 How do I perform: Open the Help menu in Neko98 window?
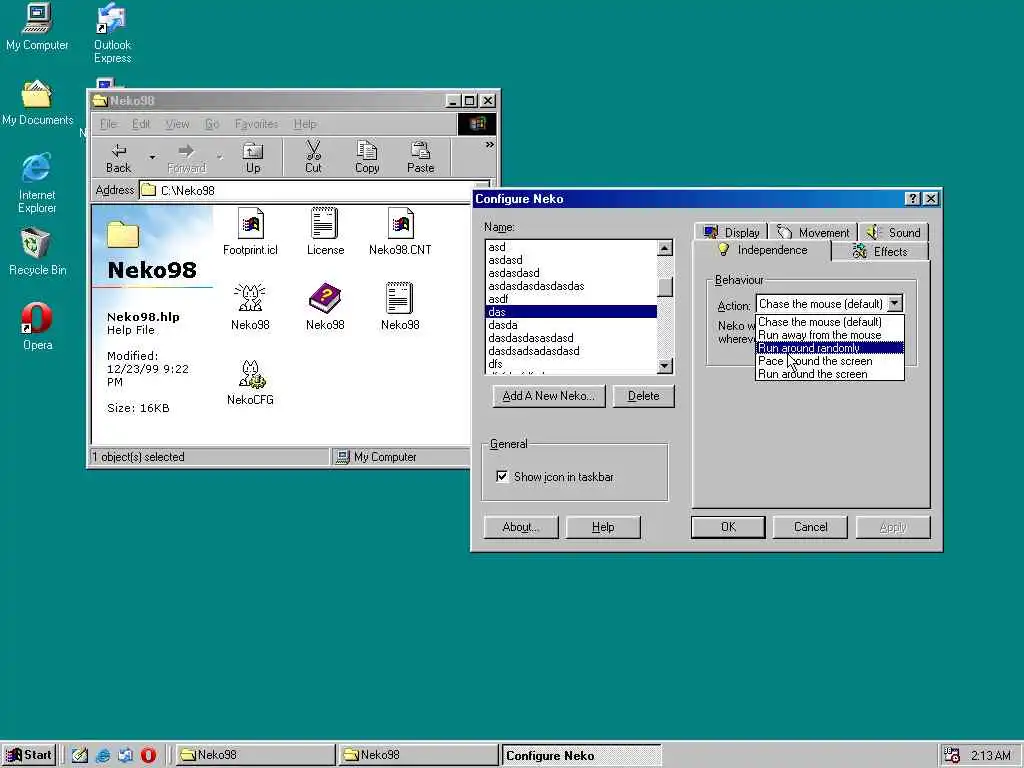[x=305, y=124]
